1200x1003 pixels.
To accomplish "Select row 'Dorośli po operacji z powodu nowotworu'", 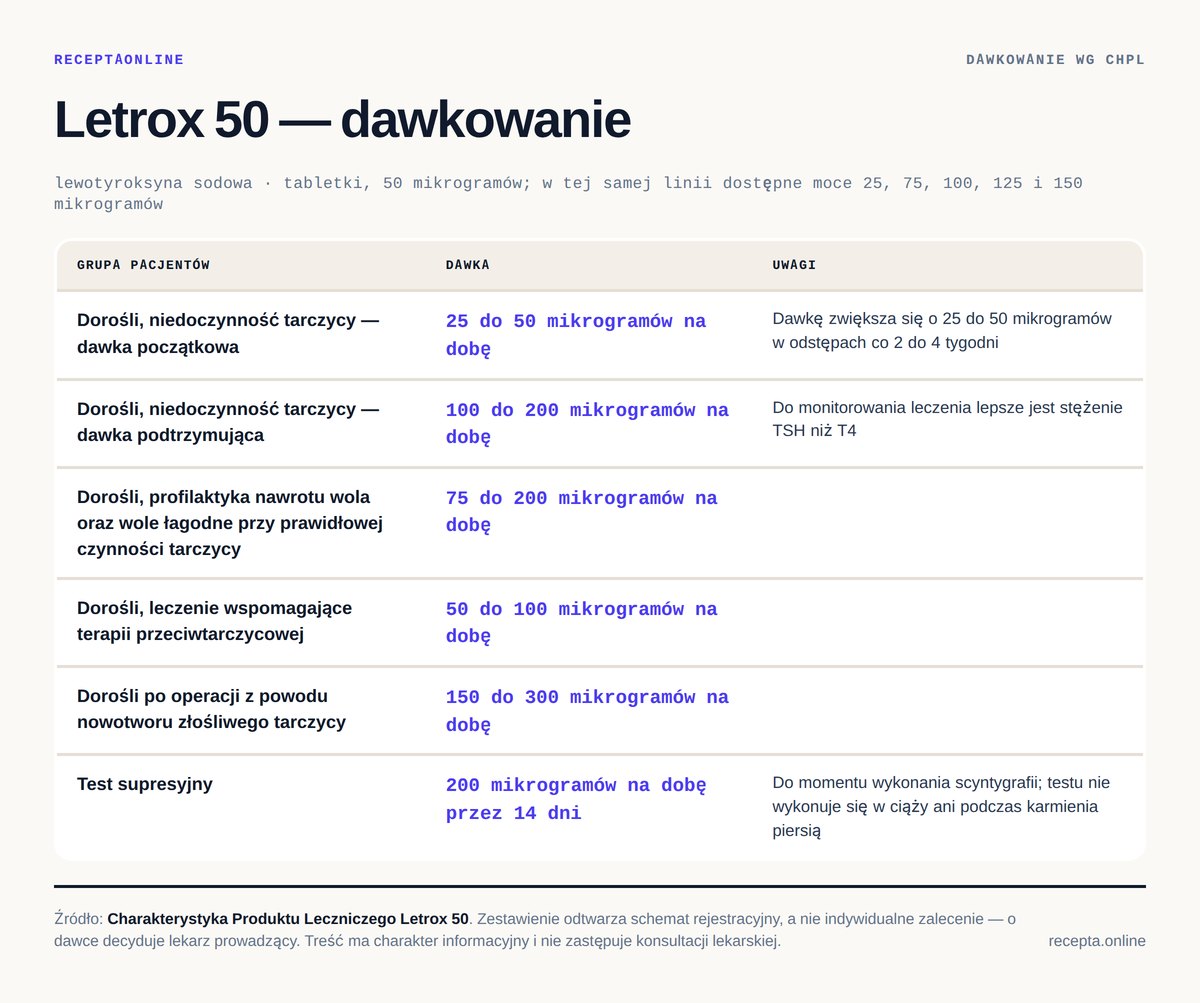I will (600, 710).
